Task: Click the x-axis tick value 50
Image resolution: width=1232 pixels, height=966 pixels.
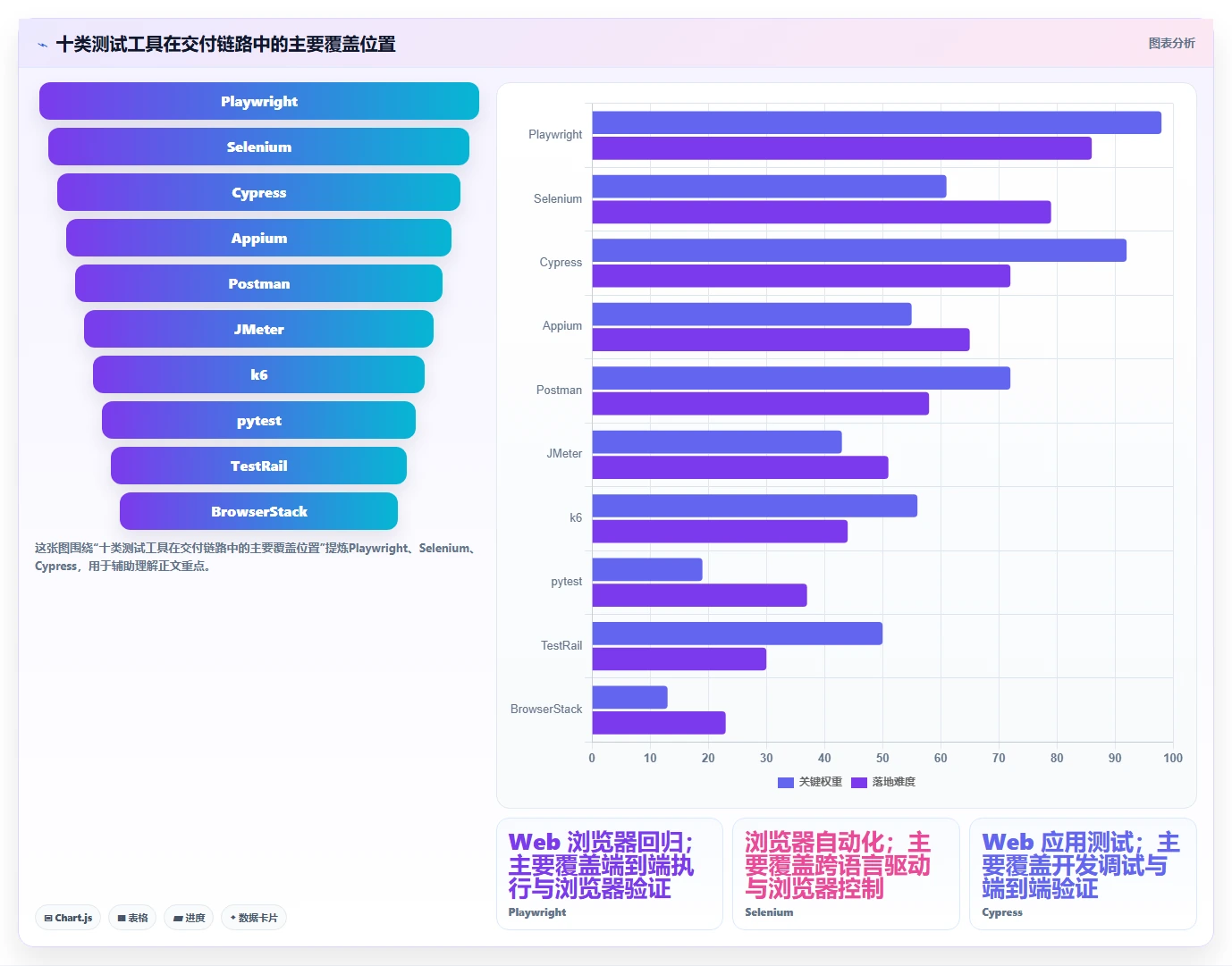Action: coord(882,758)
